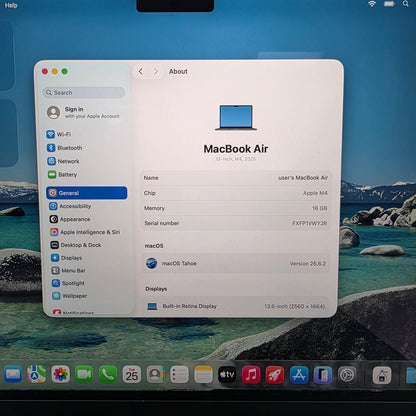This screenshot has height=416, width=416.
Task: Go forward with the right chevron button
Action: [156, 71]
